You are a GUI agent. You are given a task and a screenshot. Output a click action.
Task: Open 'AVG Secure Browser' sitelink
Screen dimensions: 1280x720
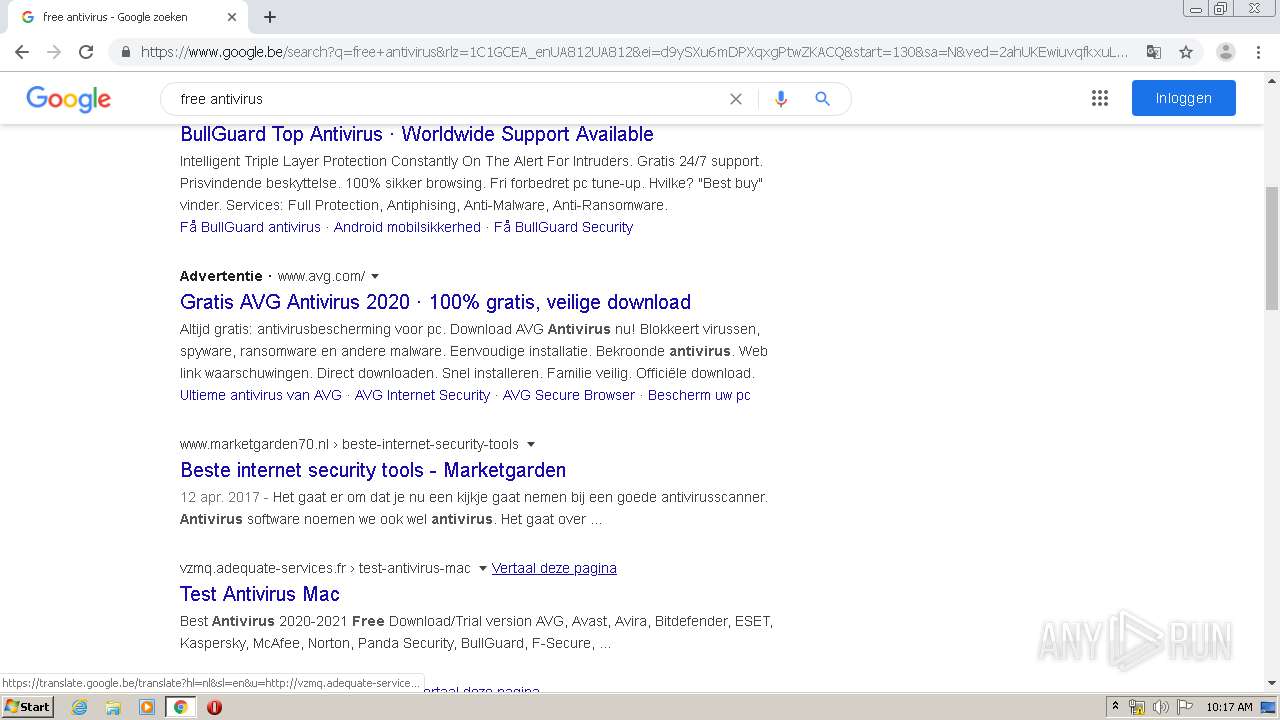click(x=569, y=395)
